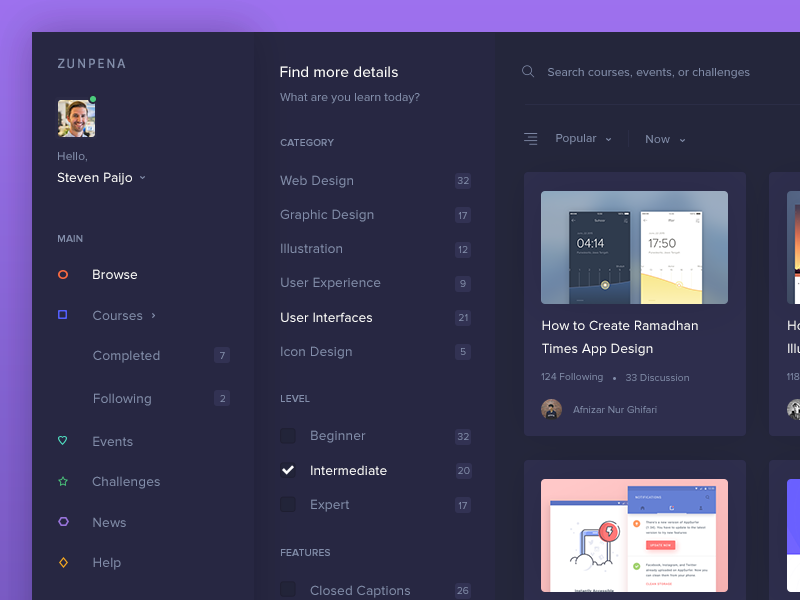
Task: Click the Browse circle icon in sidebar
Action: pyautogui.click(x=63, y=274)
